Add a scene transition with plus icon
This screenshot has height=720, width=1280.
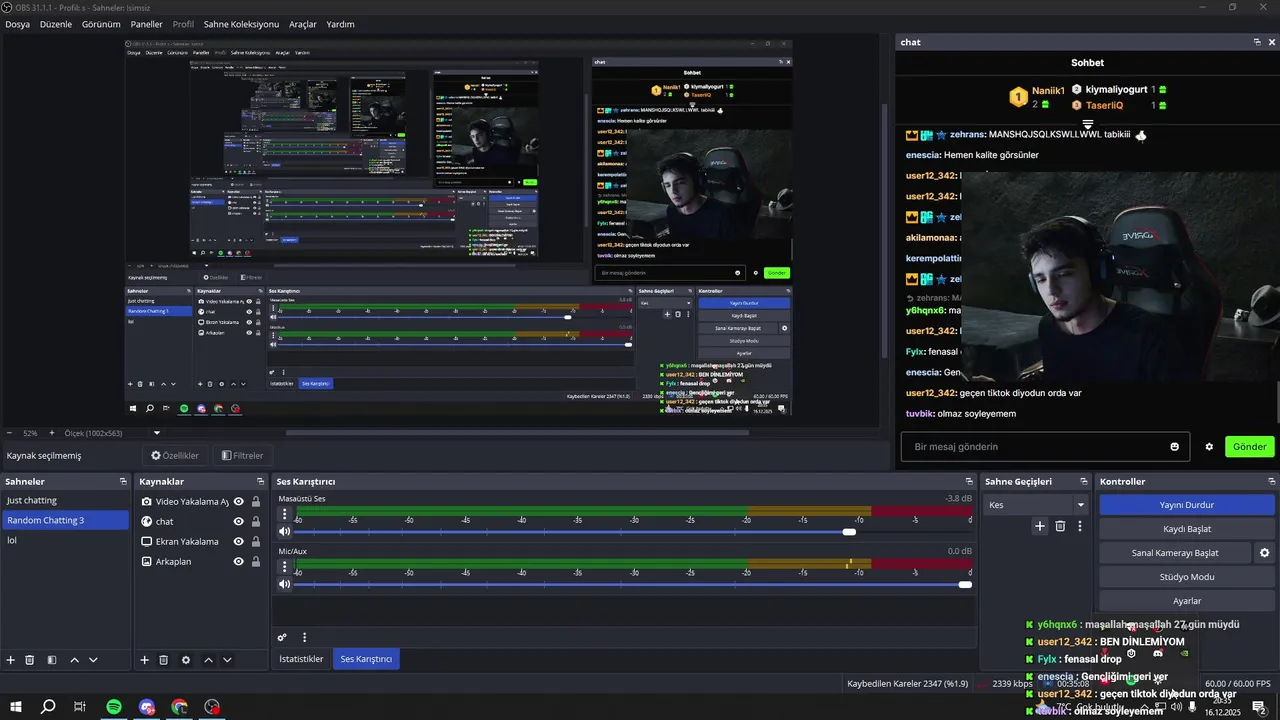click(x=1040, y=526)
